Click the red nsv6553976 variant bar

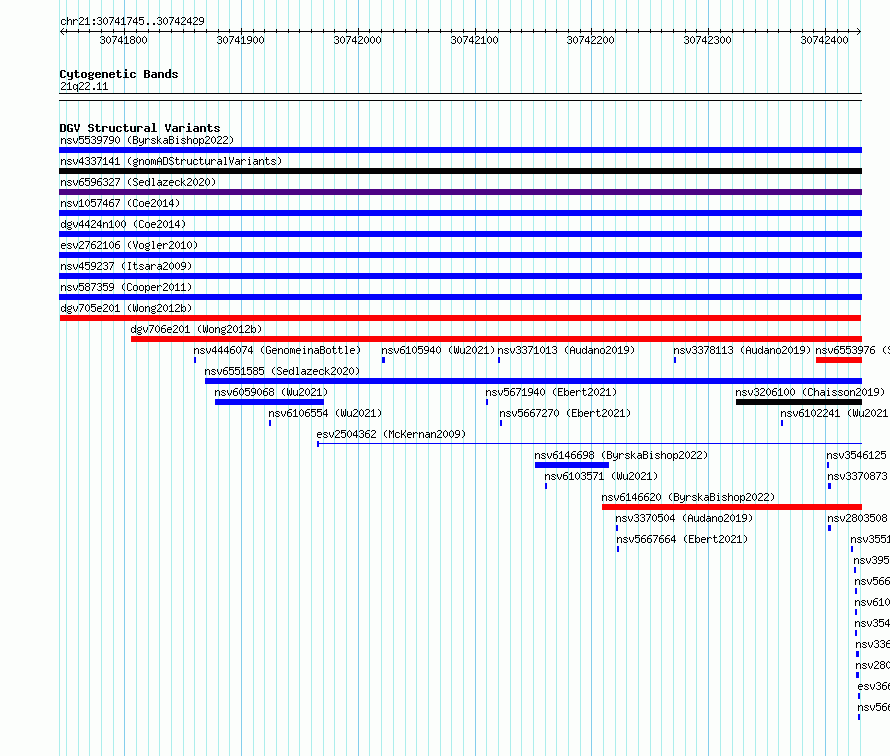[839, 360]
